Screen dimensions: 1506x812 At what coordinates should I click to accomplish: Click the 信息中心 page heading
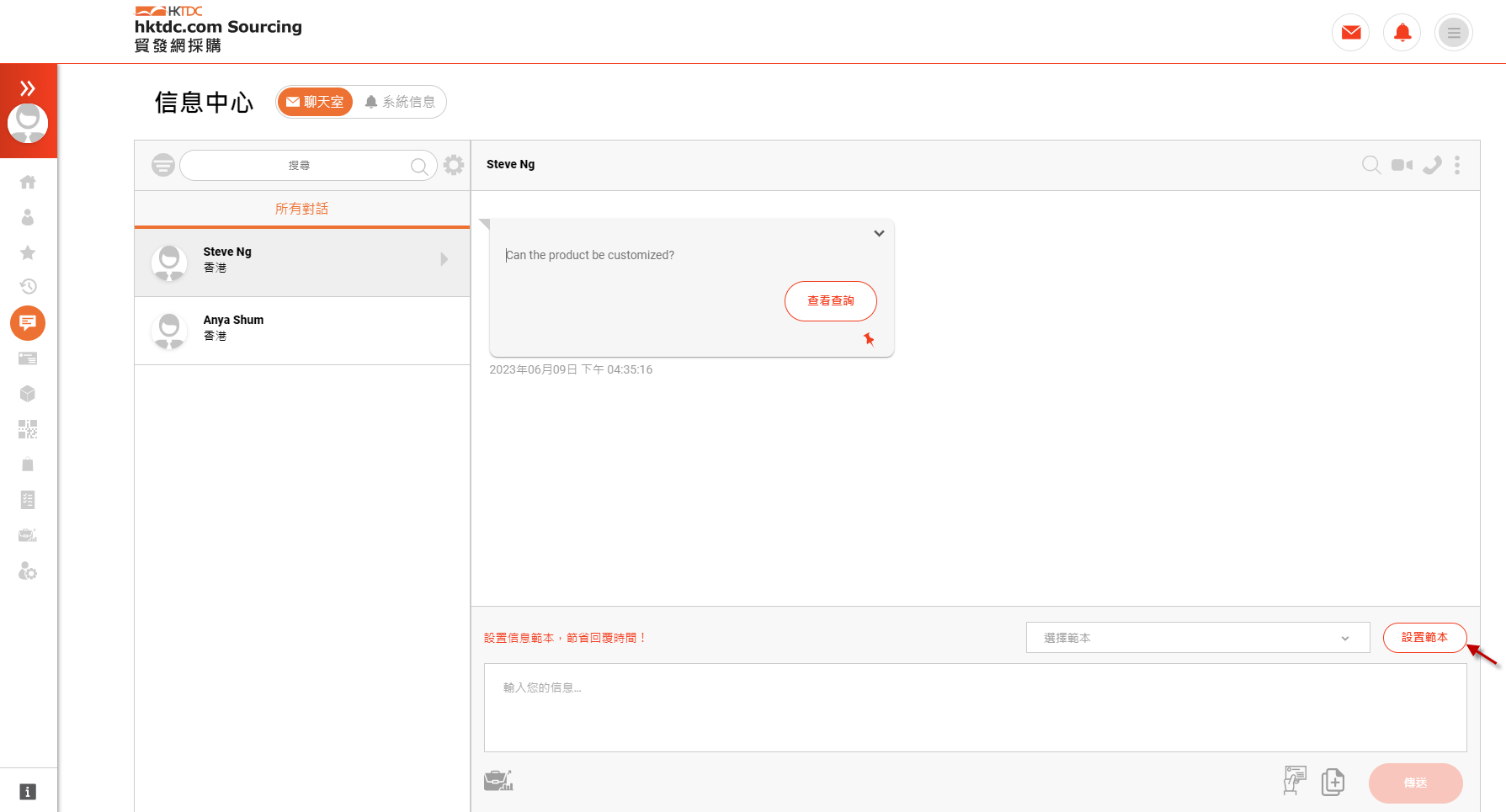pyautogui.click(x=204, y=103)
